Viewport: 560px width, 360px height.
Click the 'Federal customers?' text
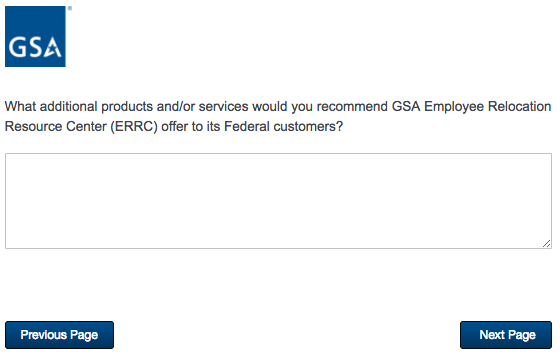pos(283,126)
